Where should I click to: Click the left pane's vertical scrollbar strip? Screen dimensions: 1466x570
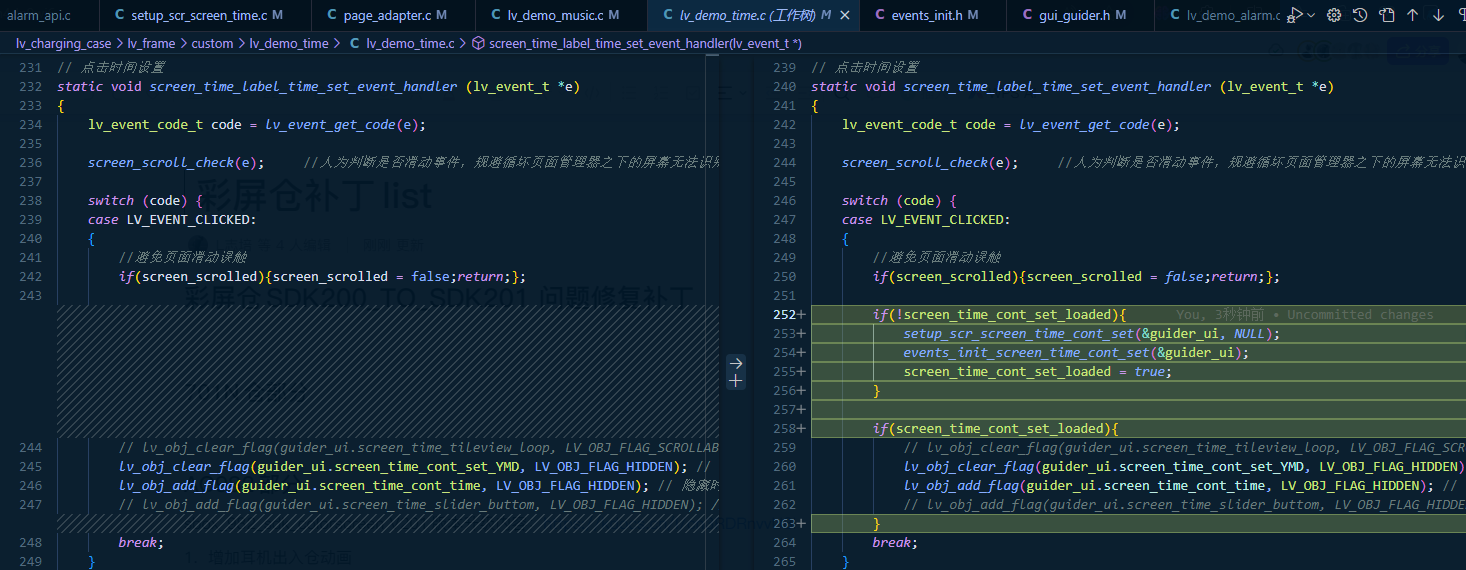click(712, 310)
